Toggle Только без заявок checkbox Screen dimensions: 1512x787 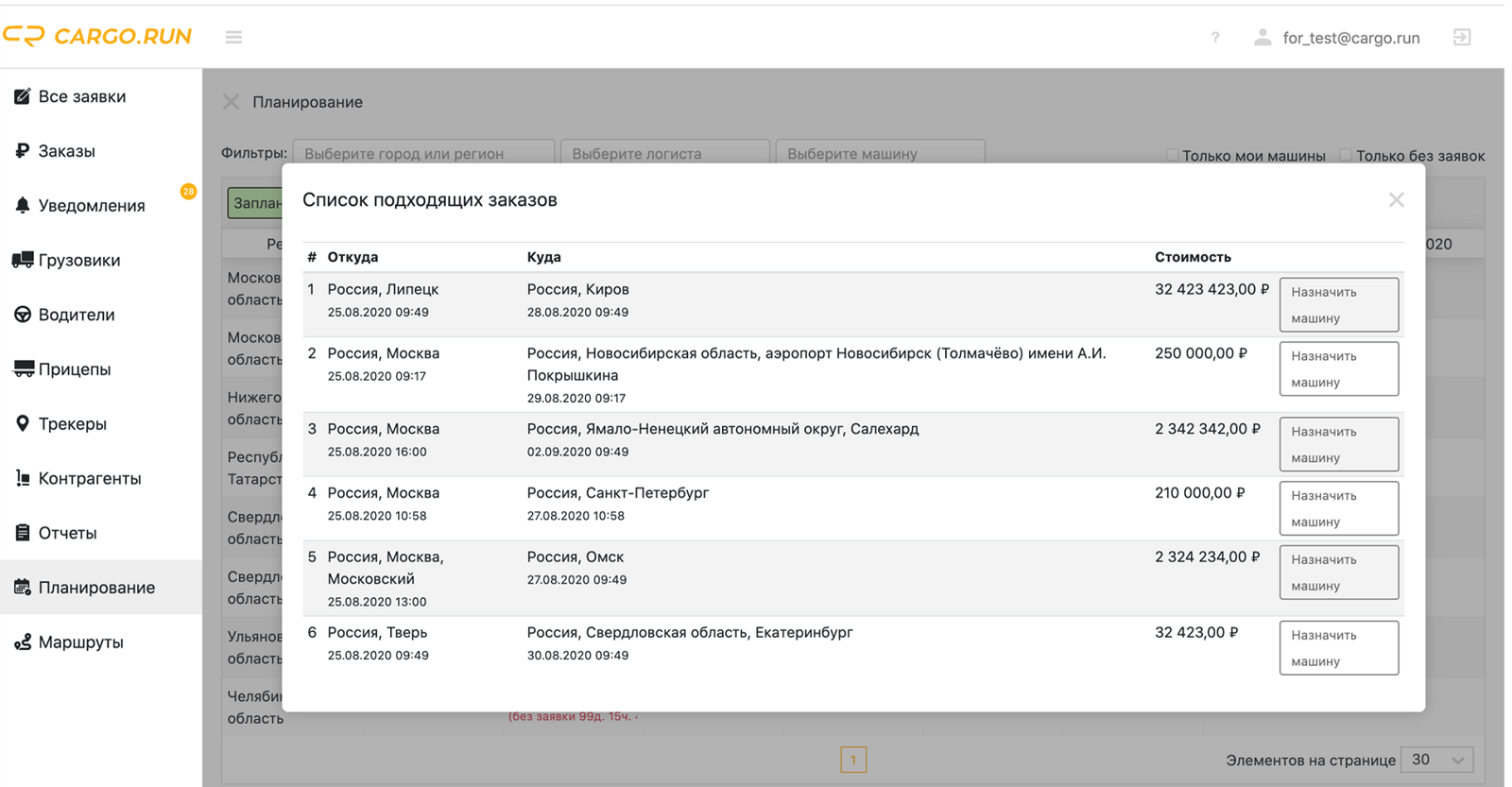point(1346,155)
